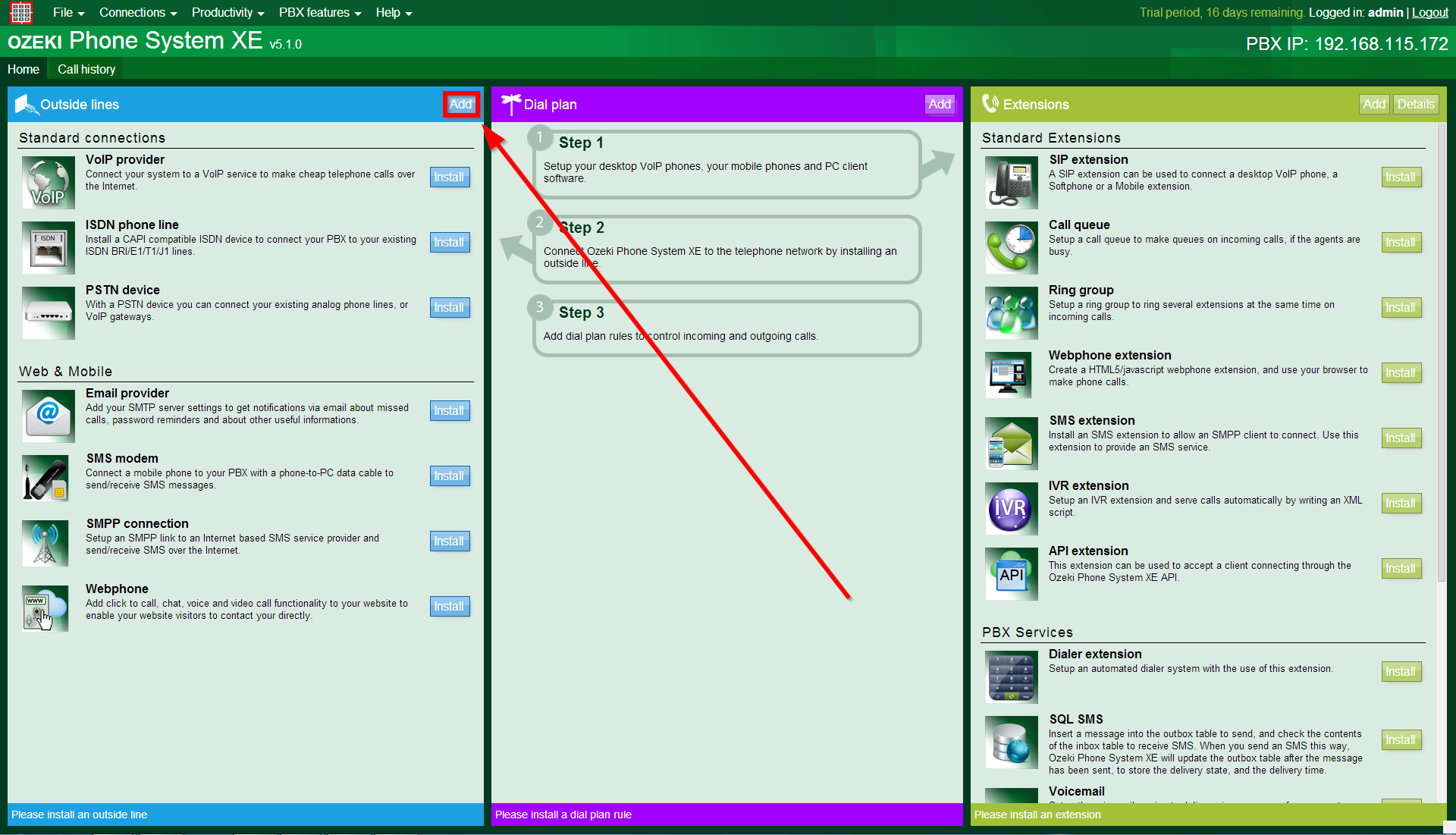
Task: Open the Productivity menu
Action: 227,12
